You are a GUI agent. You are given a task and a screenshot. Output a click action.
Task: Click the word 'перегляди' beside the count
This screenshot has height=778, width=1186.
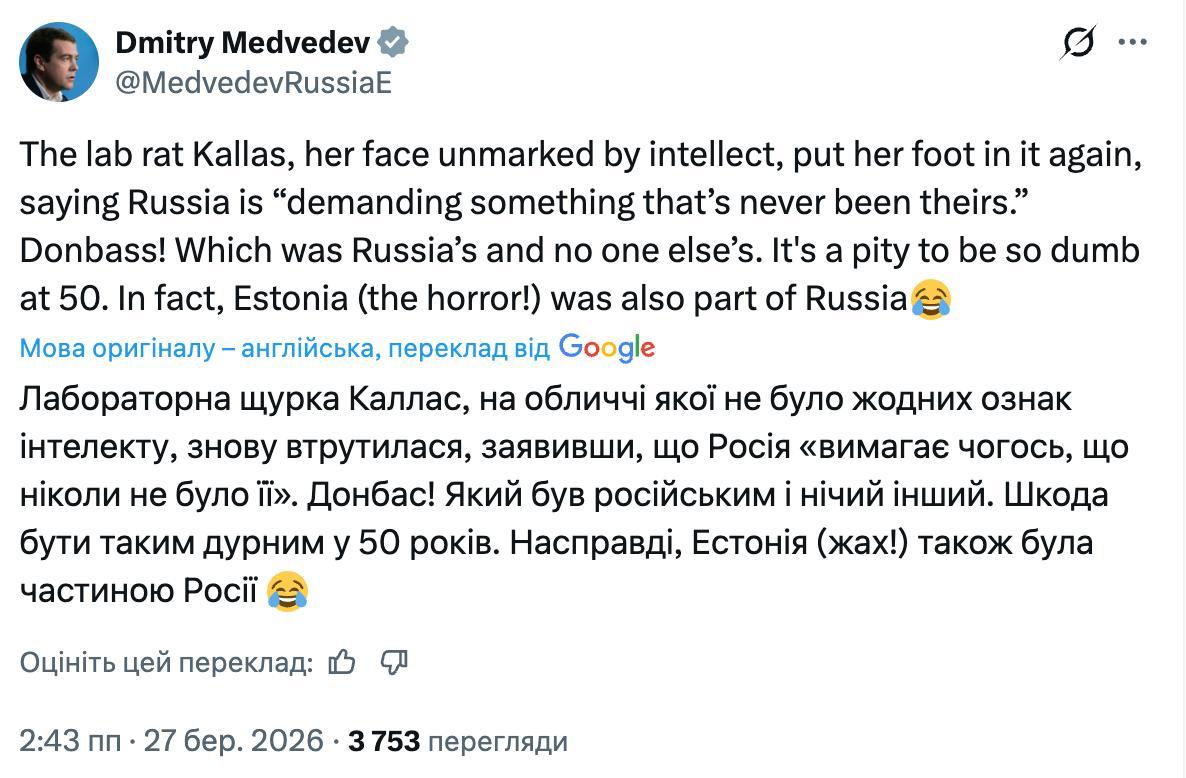[498, 741]
